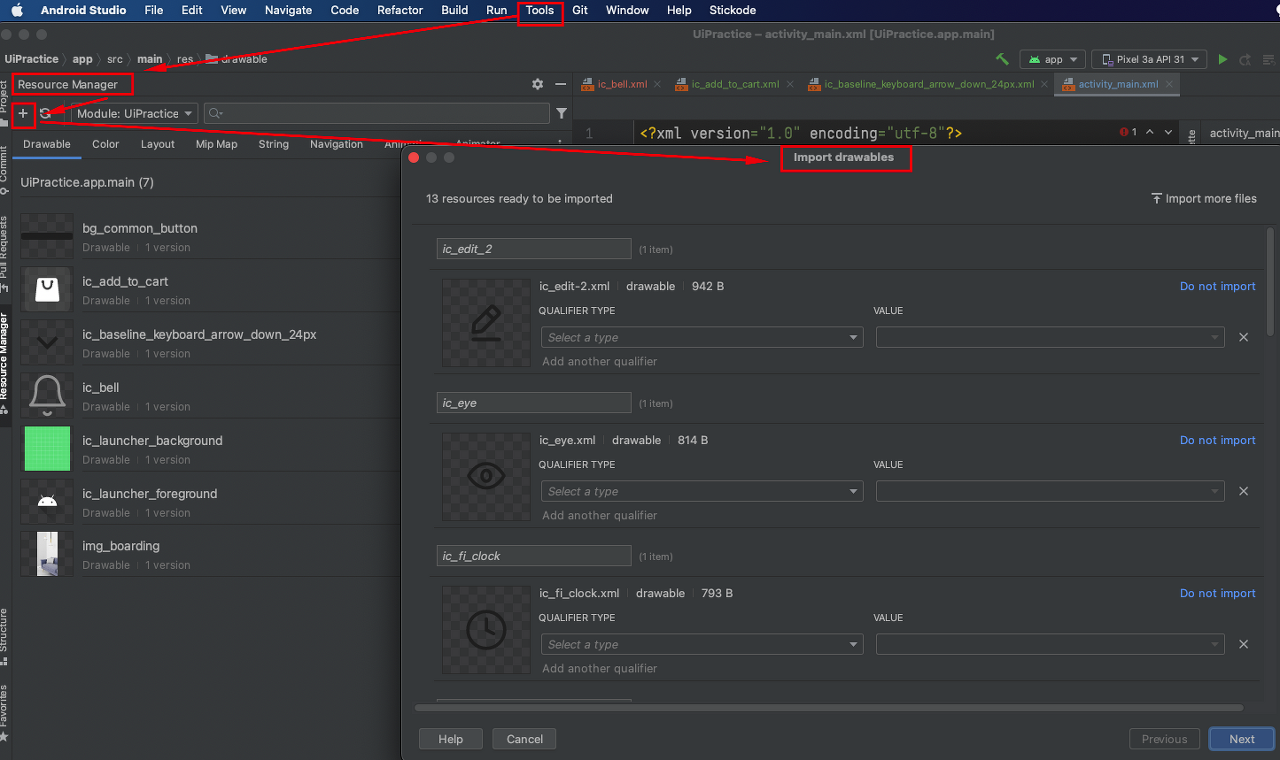Refresh the resource list
This screenshot has width=1280, height=760.
46,113
